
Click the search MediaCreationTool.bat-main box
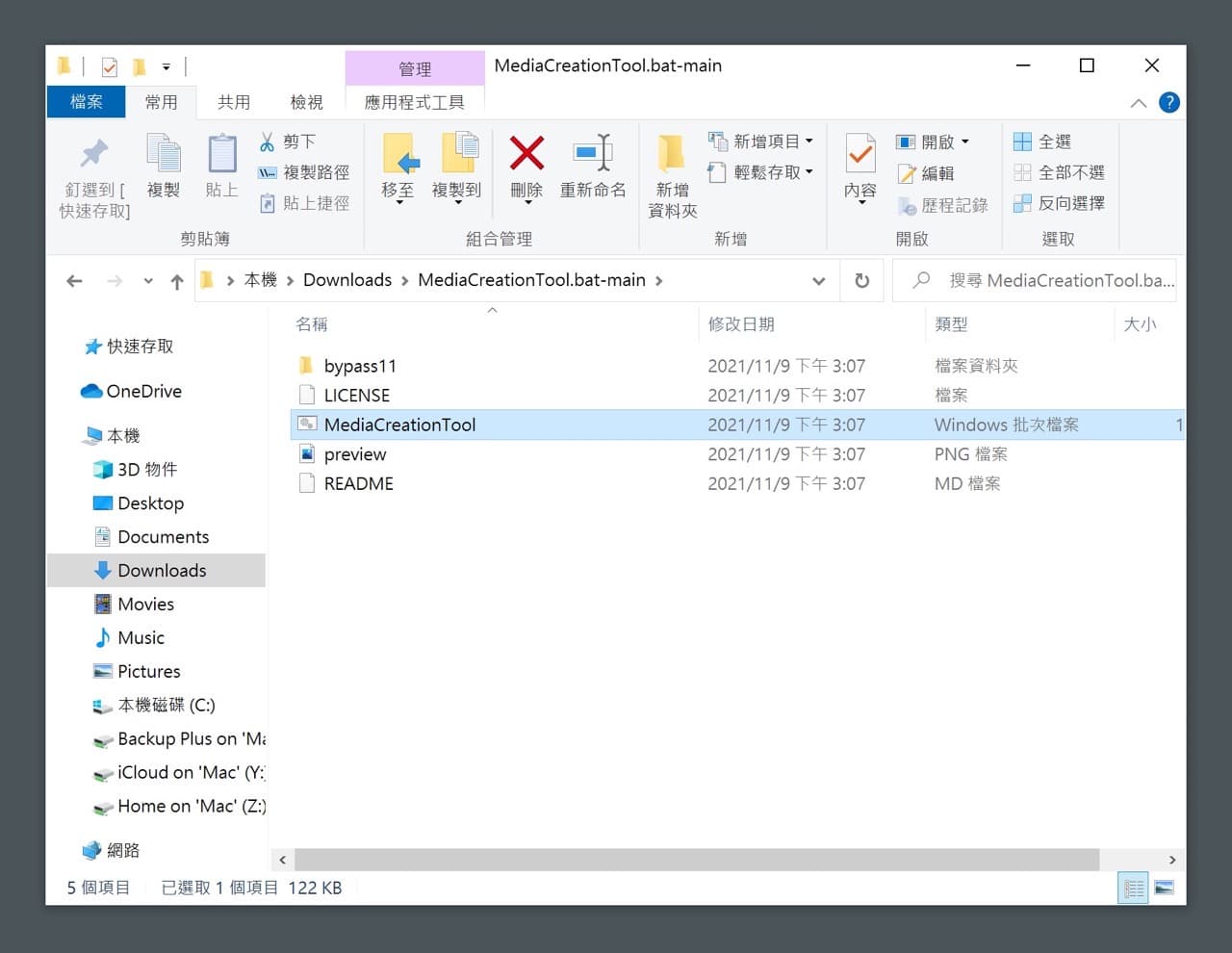[1035, 280]
